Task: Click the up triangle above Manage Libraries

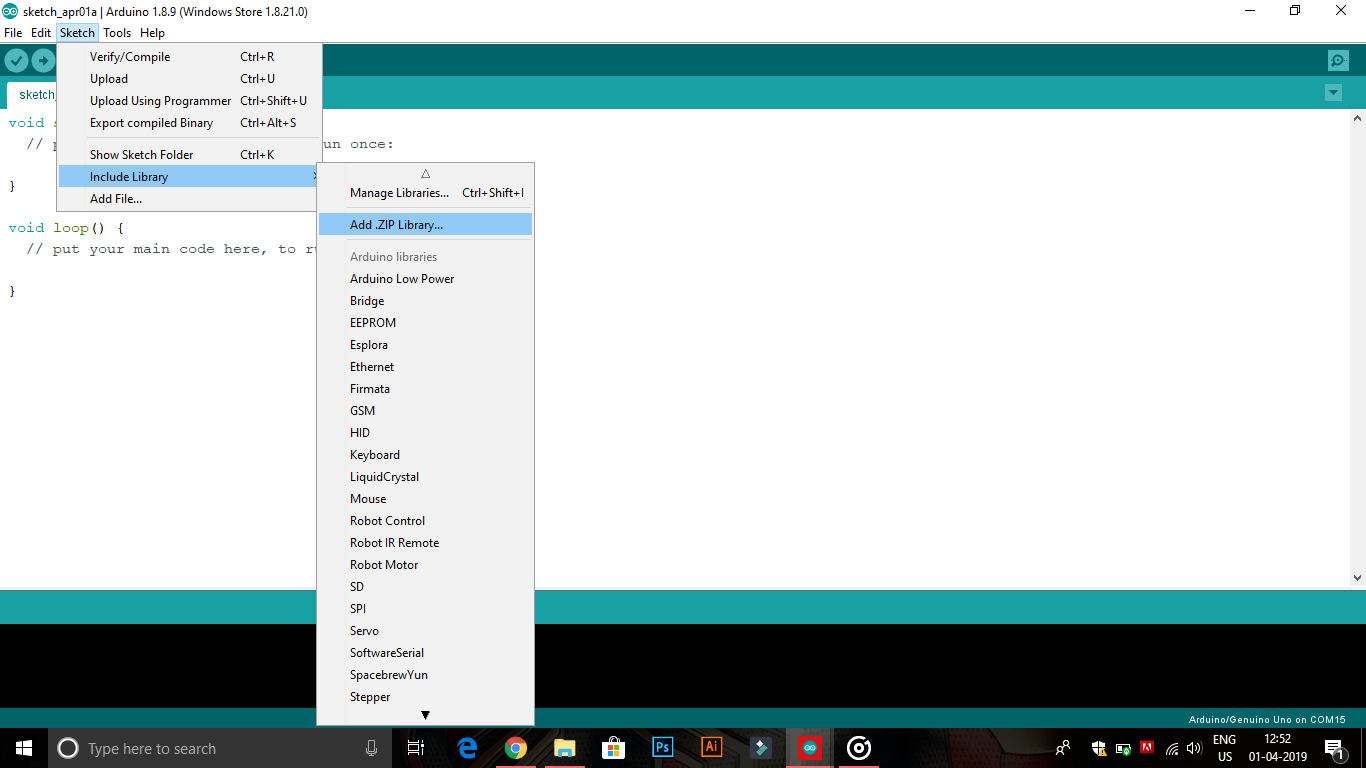Action: pos(426,173)
